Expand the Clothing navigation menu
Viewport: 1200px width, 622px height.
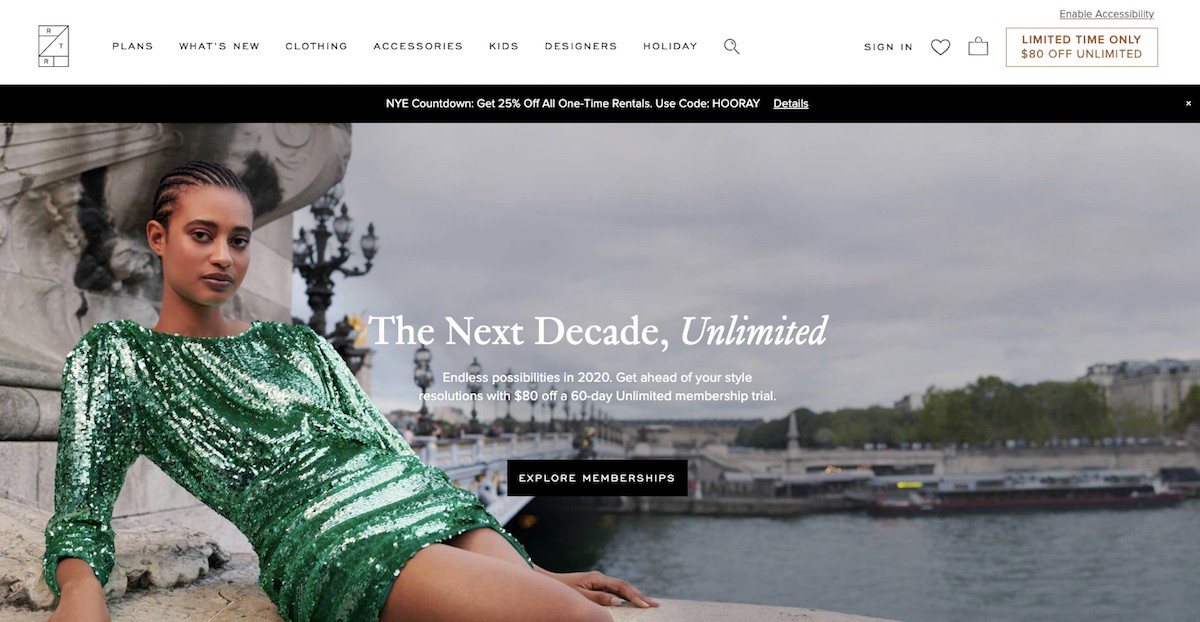pos(316,46)
